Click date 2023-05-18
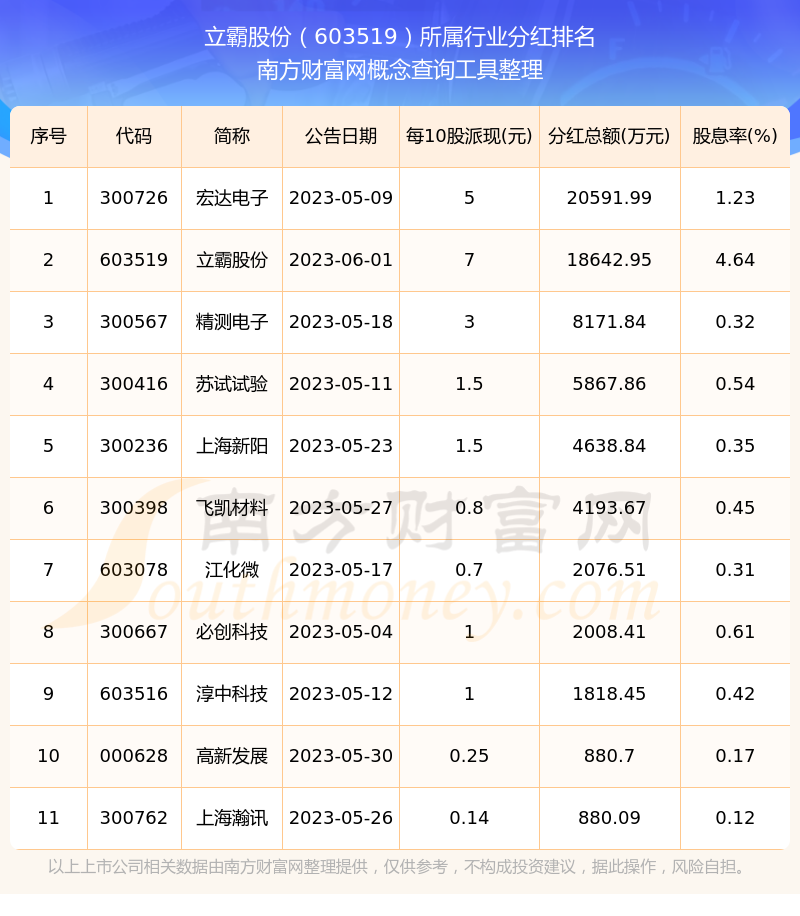Screen dimensions: 800x916 341,322
